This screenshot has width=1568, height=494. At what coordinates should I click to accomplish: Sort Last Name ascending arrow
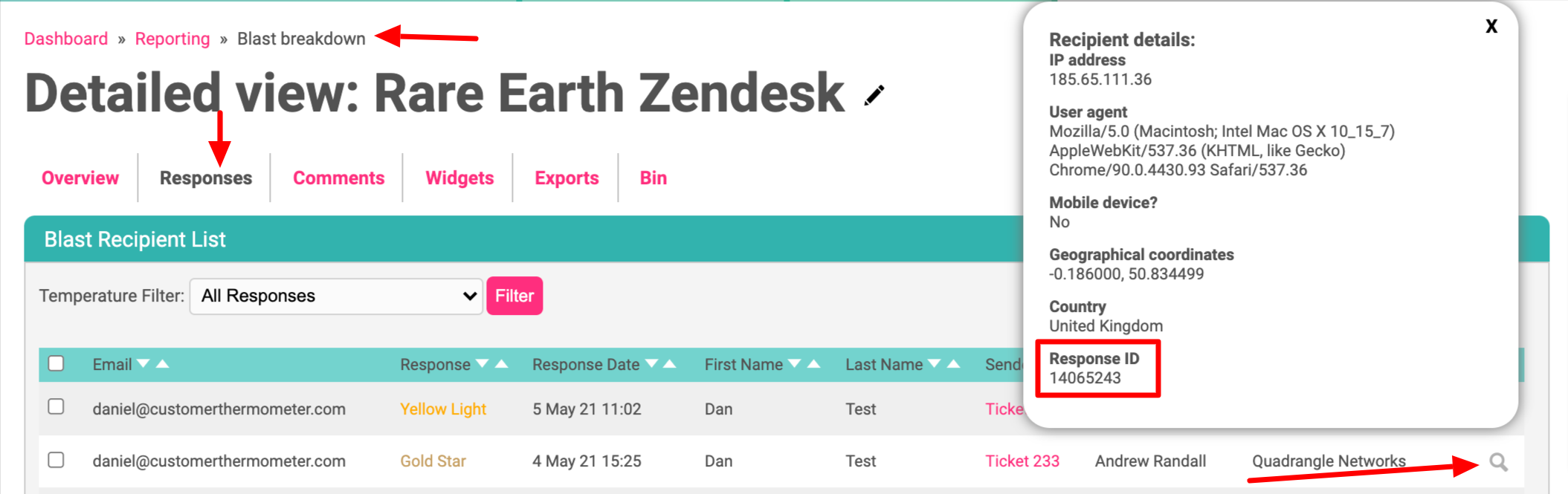coord(953,364)
